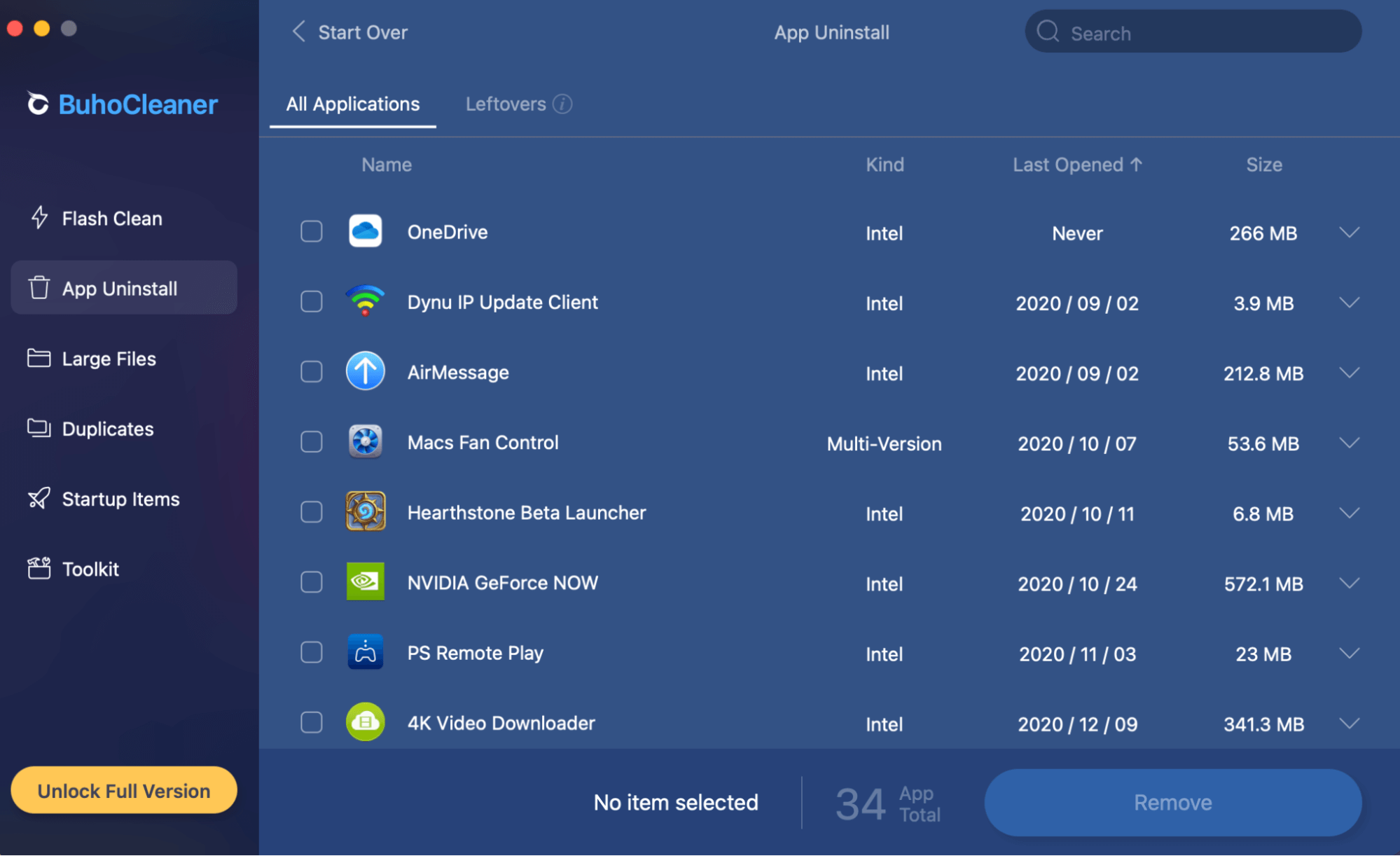
Task: Expand the PS Remote Play row
Action: point(1349,653)
